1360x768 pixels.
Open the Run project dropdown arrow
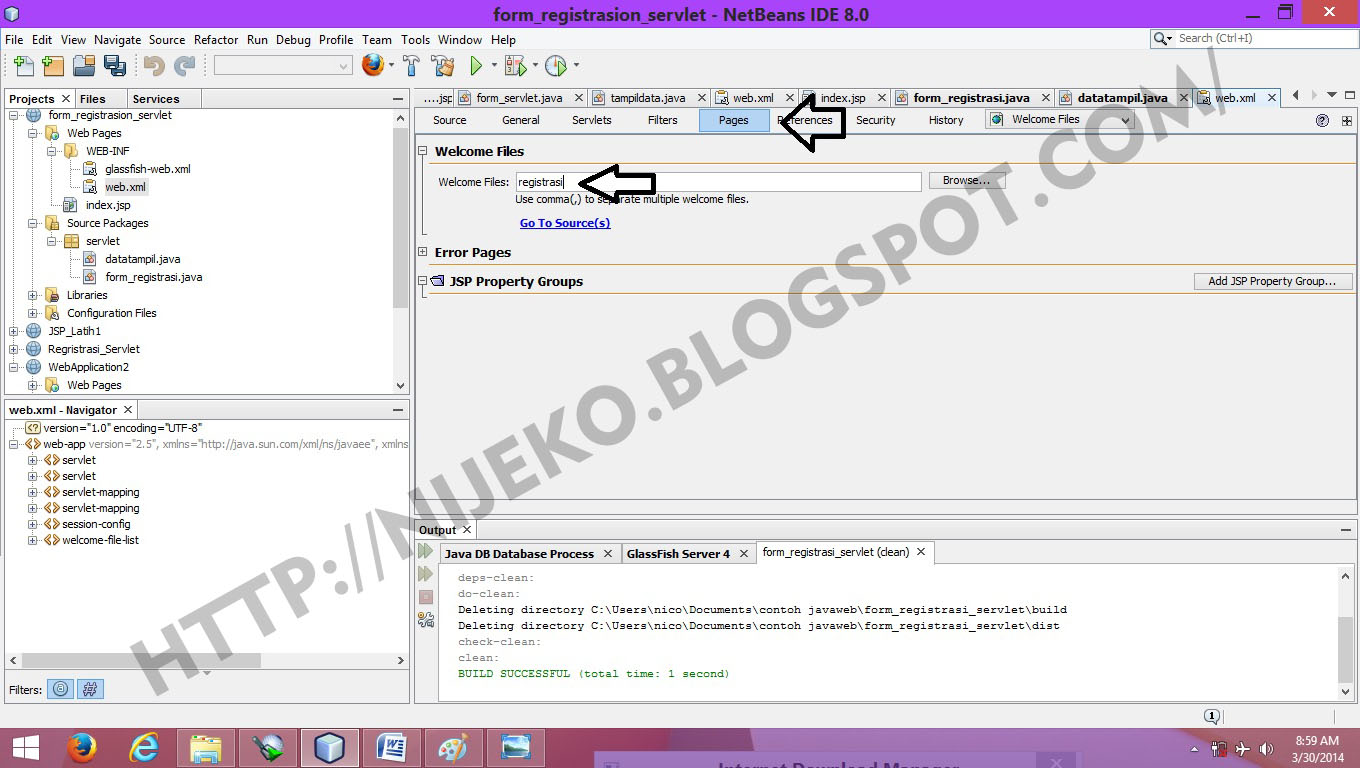click(x=494, y=66)
